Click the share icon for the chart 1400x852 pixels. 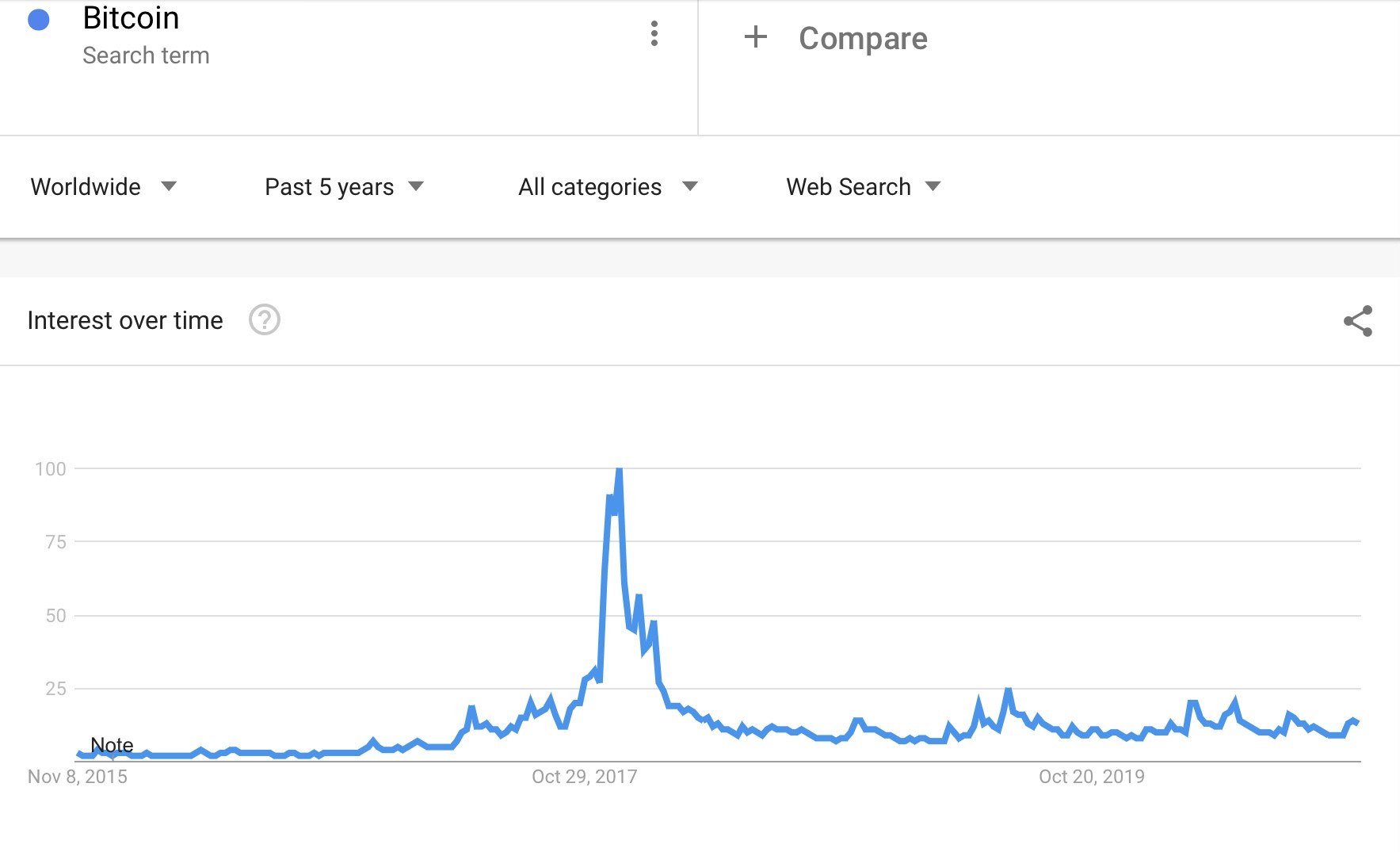pyautogui.click(x=1357, y=321)
